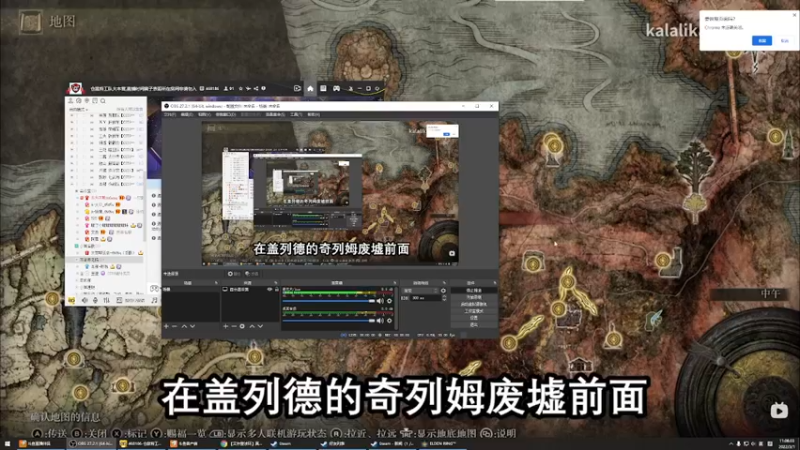The height and width of the screenshot is (450, 800).
Task: Click the 工作室模式 button in OBS controls
Action: 473,311
